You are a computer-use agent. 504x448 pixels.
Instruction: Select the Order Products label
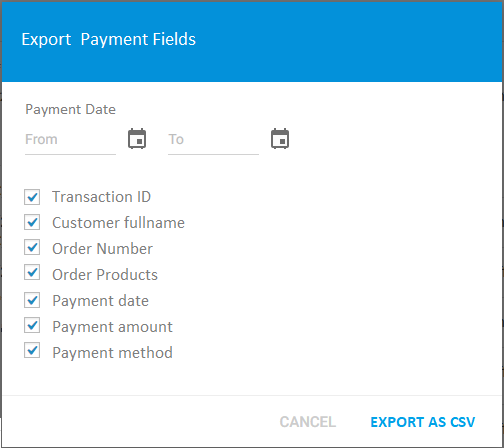[x=105, y=275]
